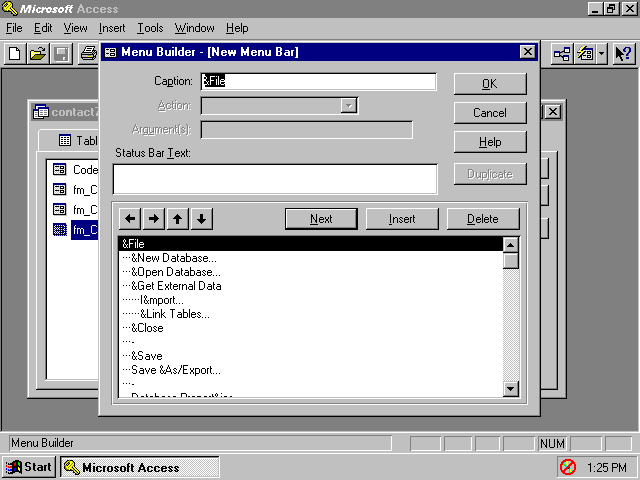The image size is (640, 480).
Task: Select the &Close entry
Action: coord(311,328)
